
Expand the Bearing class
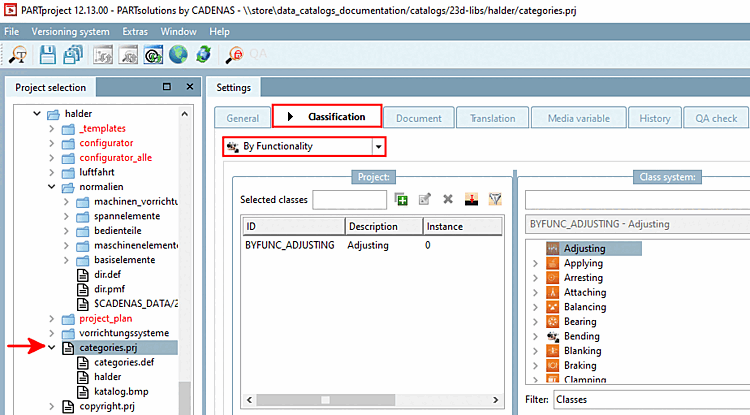(536, 322)
